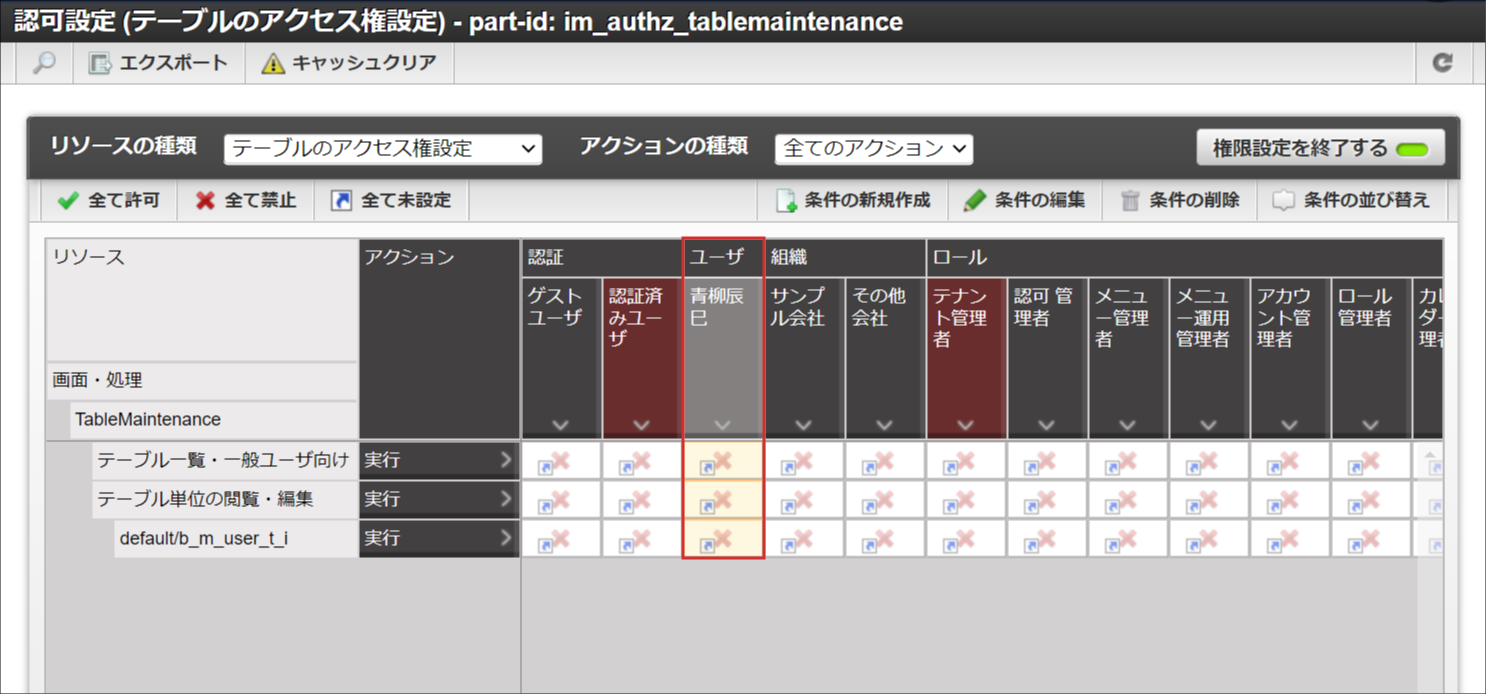The width and height of the screenshot is (1486, 694).
Task: Select the TableMaintenance resource tree item
Action: tap(147, 420)
